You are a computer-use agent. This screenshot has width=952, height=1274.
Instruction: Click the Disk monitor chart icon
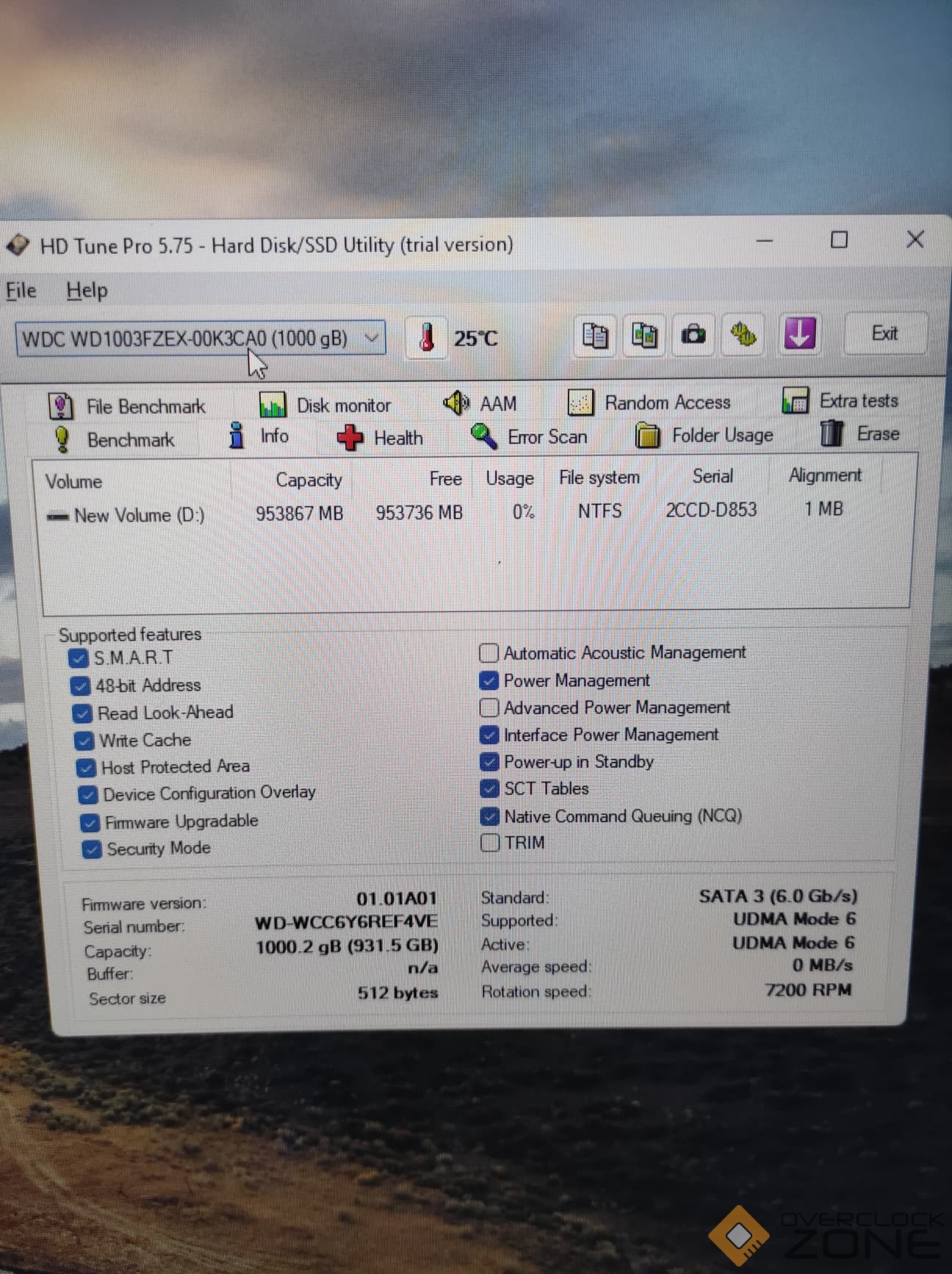(x=272, y=405)
